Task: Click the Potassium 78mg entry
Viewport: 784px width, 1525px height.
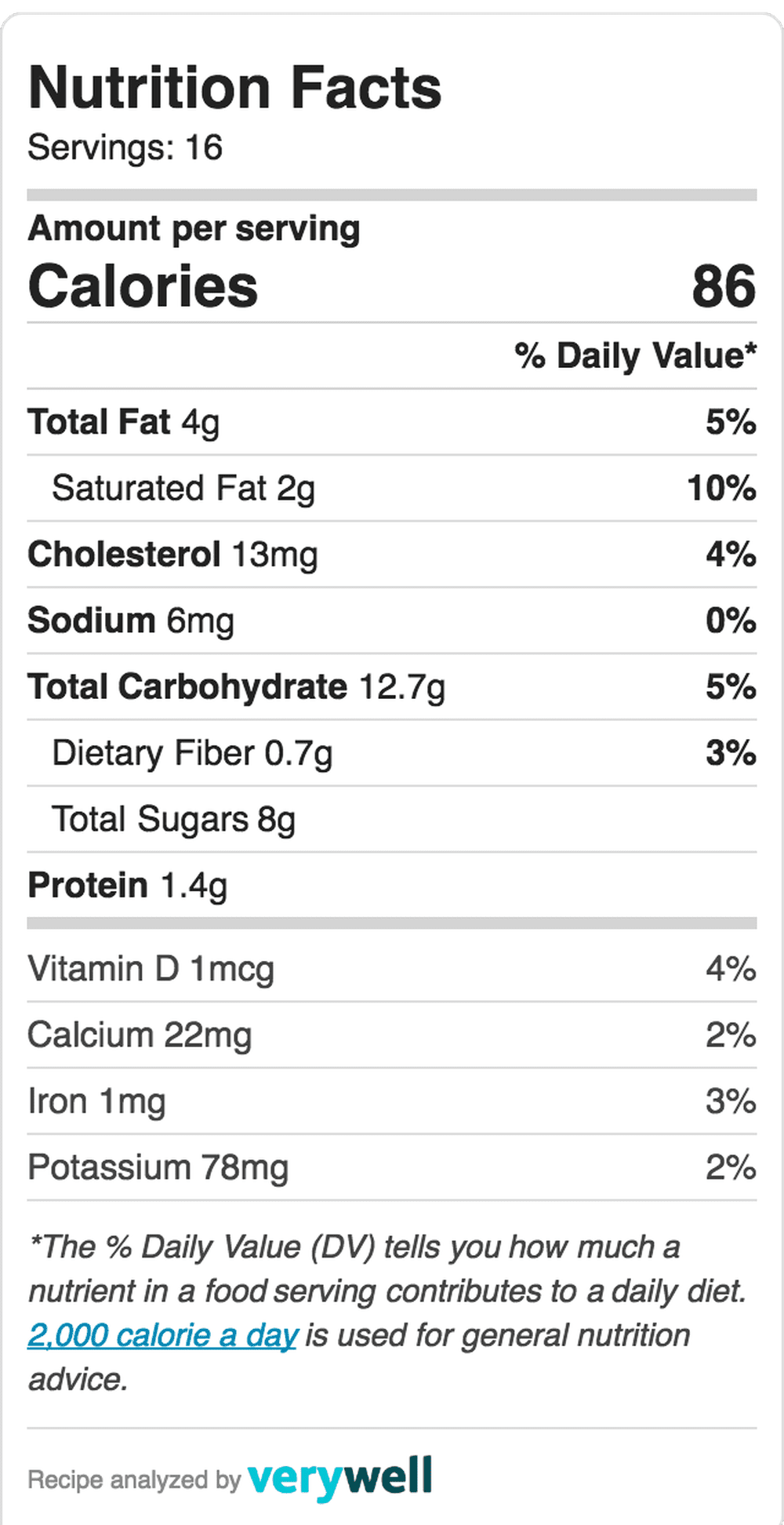Action: coord(158,1167)
